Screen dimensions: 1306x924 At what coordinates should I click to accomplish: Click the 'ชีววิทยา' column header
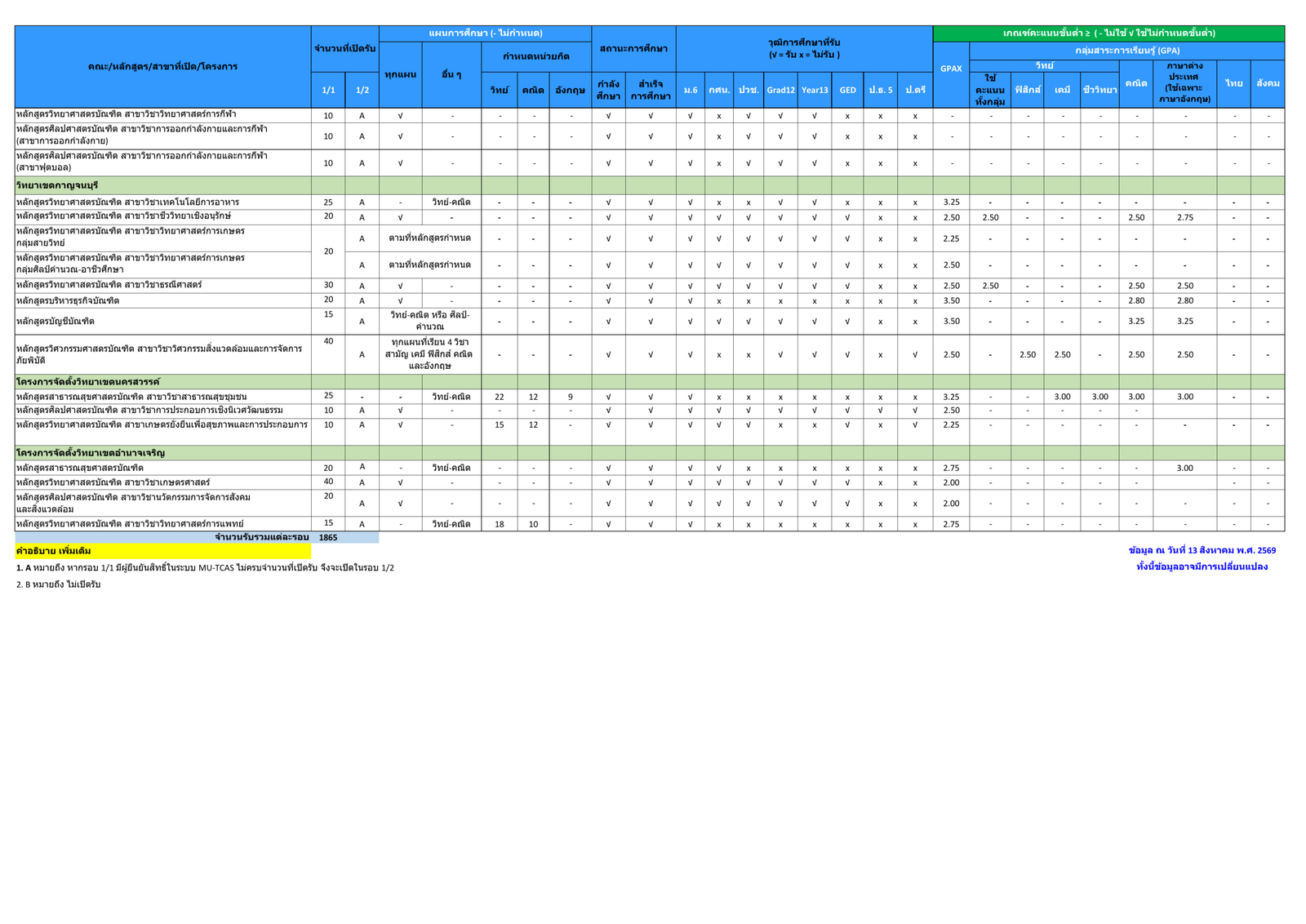click(x=1099, y=90)
